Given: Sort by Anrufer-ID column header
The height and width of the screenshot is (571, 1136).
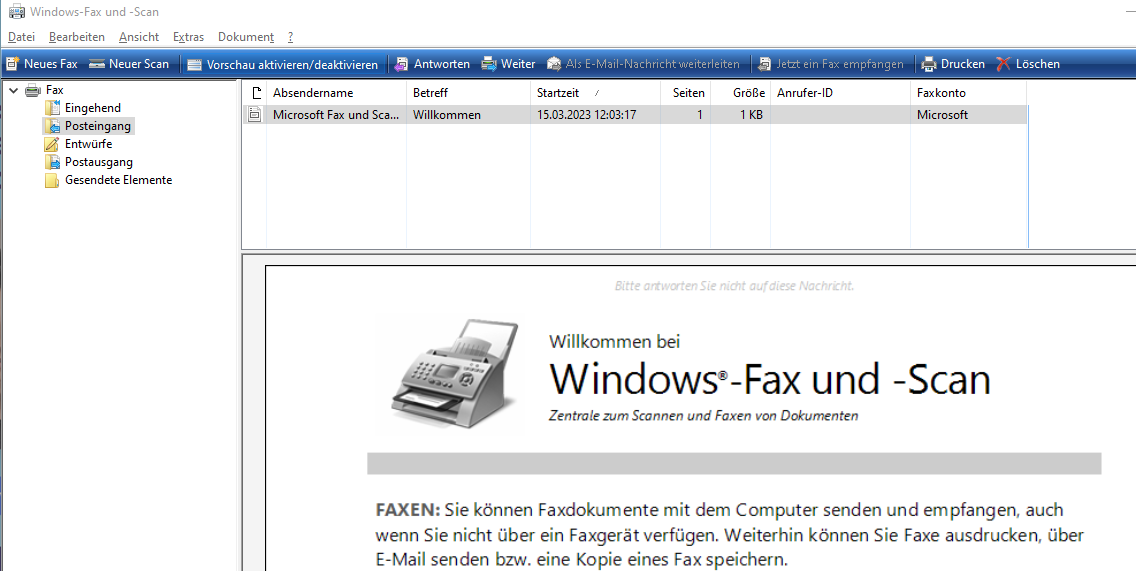Looking at the screenshot, I should pos(840,93).
